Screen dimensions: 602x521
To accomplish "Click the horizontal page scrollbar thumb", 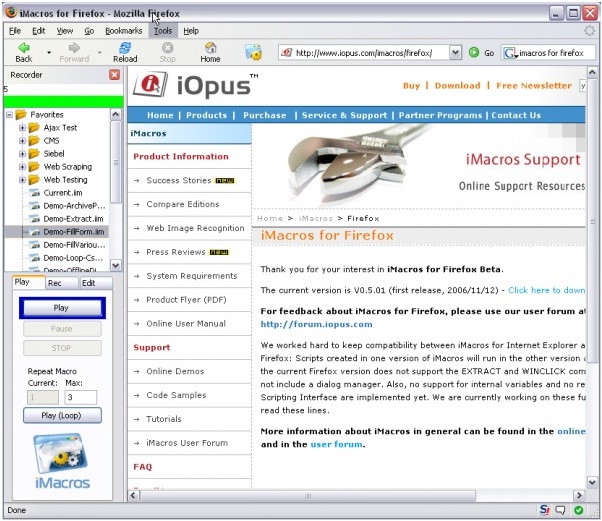I will (308, 496).
